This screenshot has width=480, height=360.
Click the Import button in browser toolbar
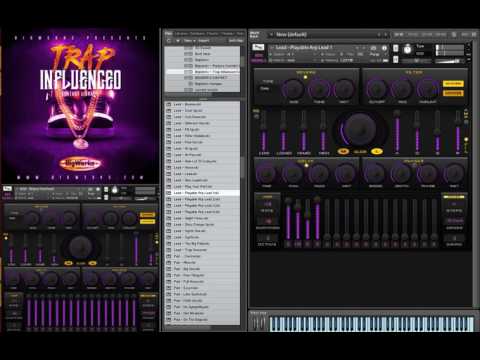pyautogui.click(x=204, y=41)
